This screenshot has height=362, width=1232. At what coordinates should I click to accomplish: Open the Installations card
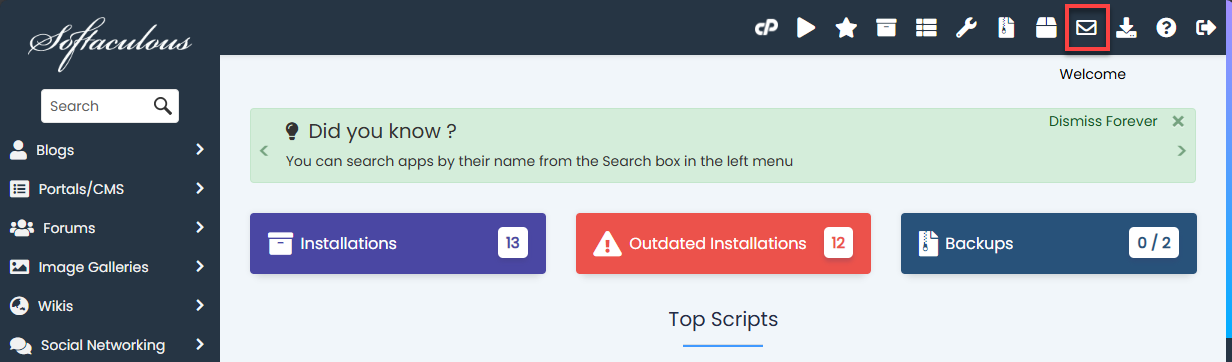[398, 243]
